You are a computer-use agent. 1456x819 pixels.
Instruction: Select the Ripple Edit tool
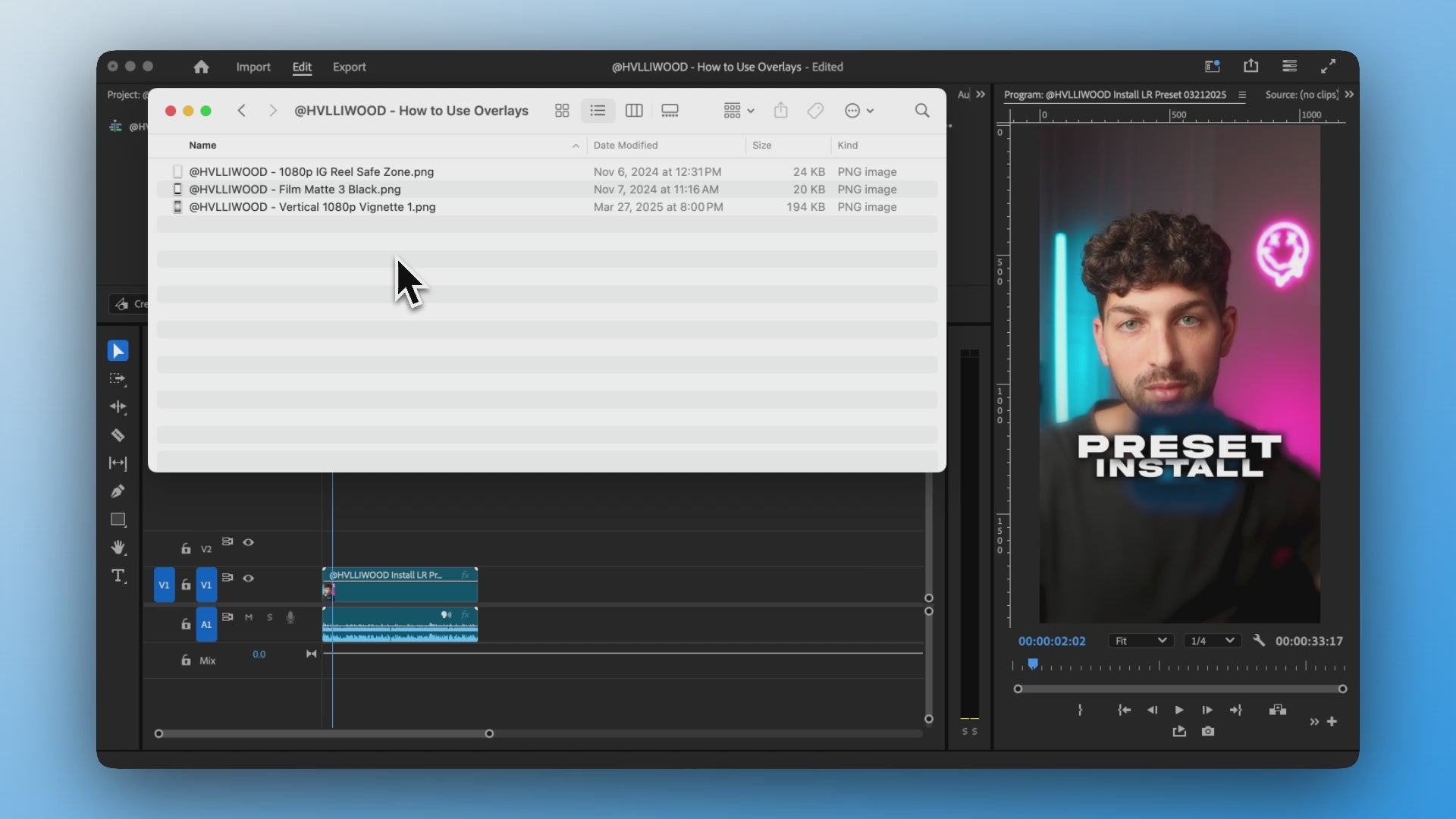coord(118,407)
